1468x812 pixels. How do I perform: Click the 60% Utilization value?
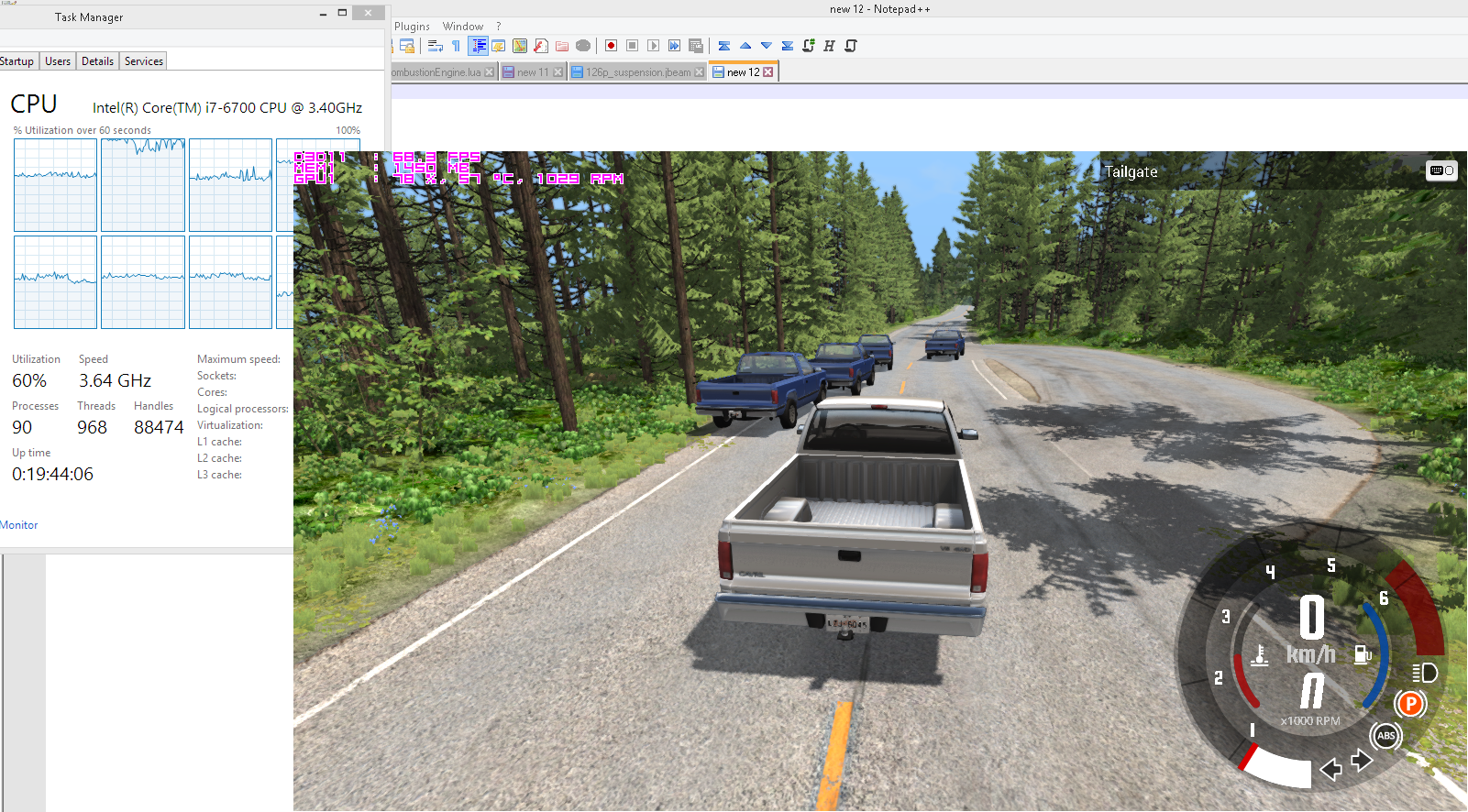(x=29, y=380)
